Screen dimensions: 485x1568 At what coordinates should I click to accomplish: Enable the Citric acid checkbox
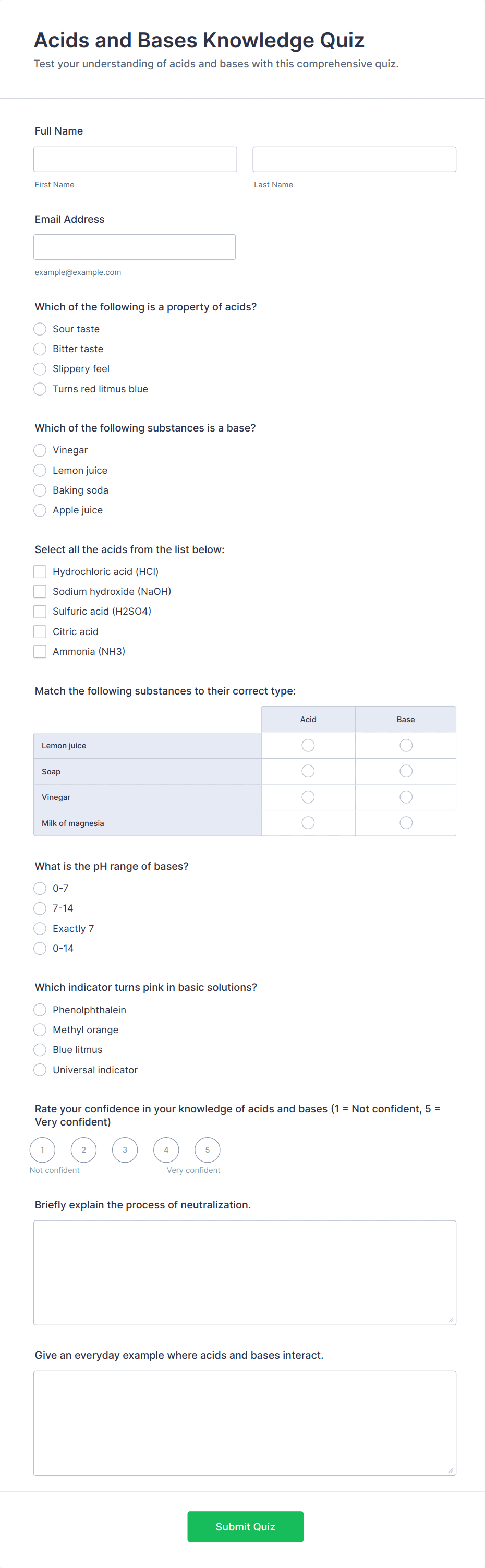pos(40,631)
